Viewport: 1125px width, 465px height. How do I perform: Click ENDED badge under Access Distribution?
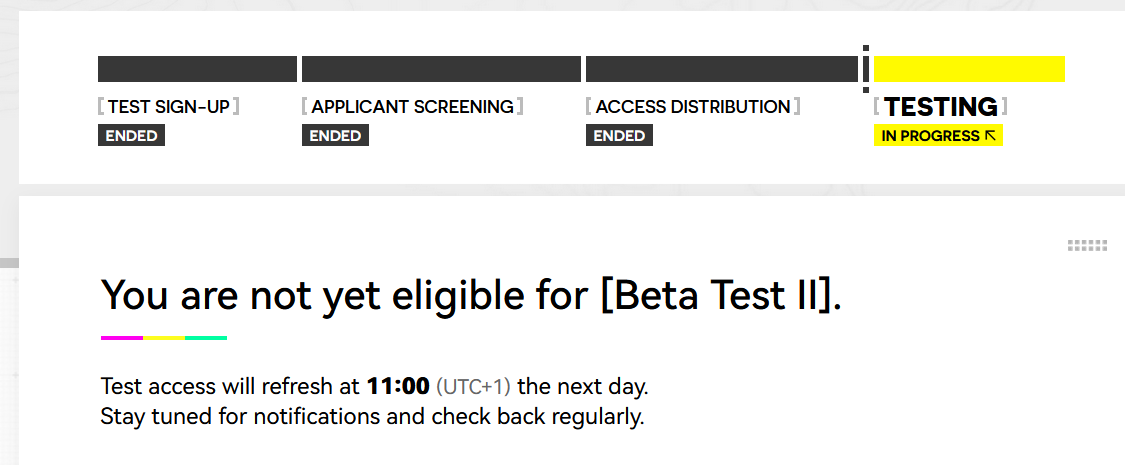pyautogui.click(x=619, y=136)
